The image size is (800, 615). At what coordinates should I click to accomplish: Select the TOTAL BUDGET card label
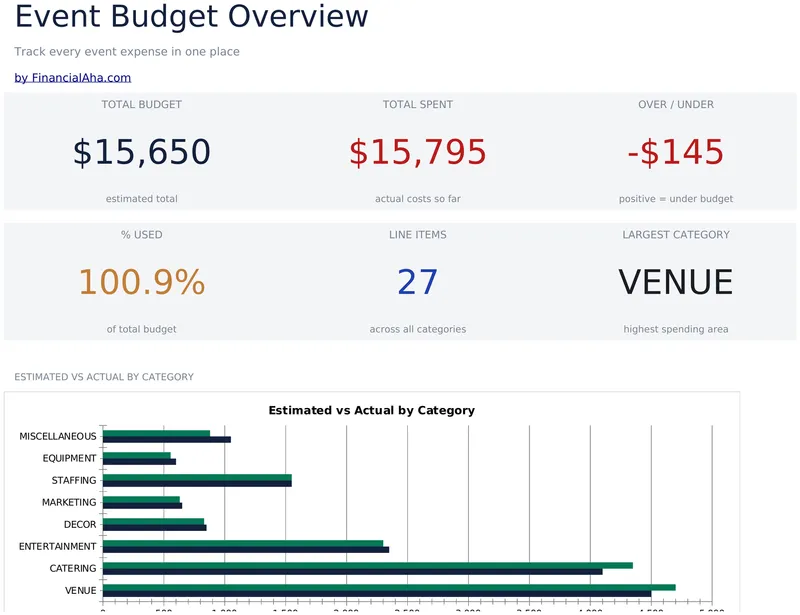(x=142, y=105)
